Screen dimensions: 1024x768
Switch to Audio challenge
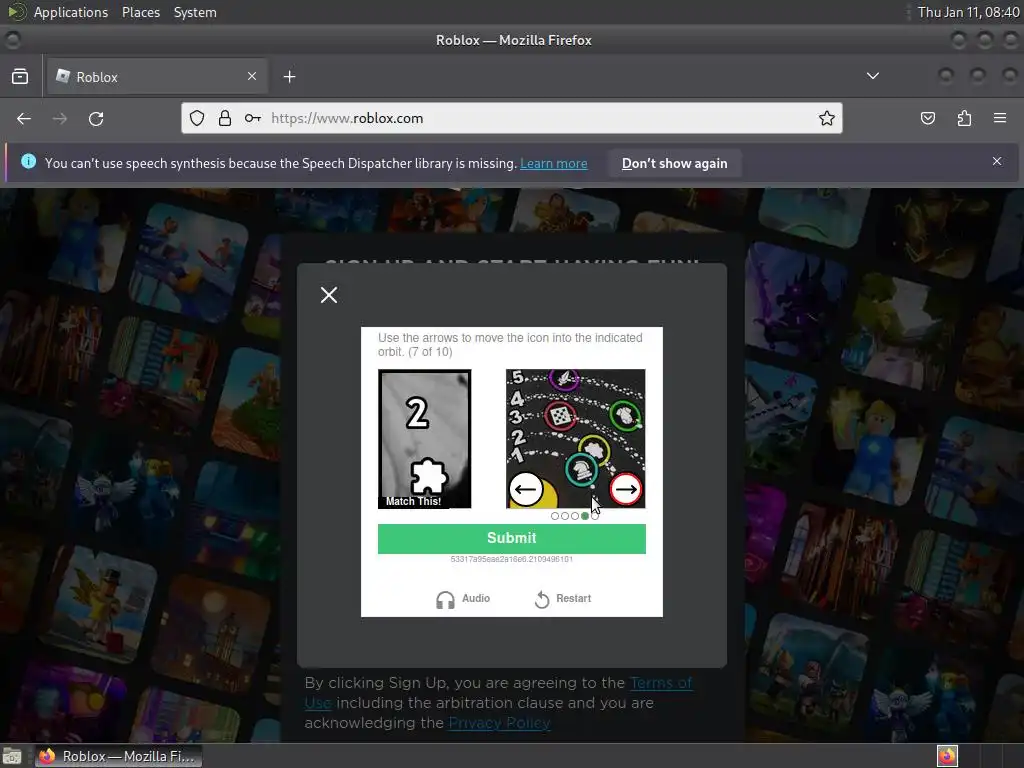coord(463,599)
